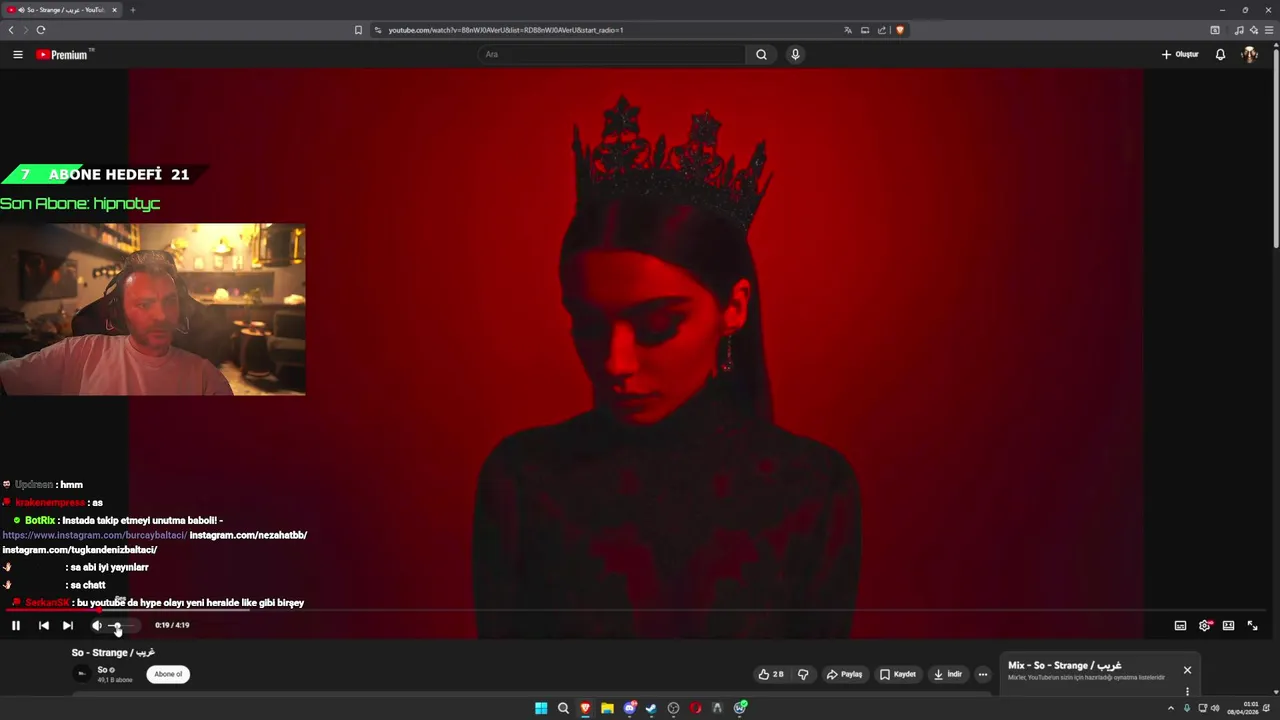This screenshot has width=1280, height=720.
Task: Translate the page via address bar icon
Action: (848, 30)
